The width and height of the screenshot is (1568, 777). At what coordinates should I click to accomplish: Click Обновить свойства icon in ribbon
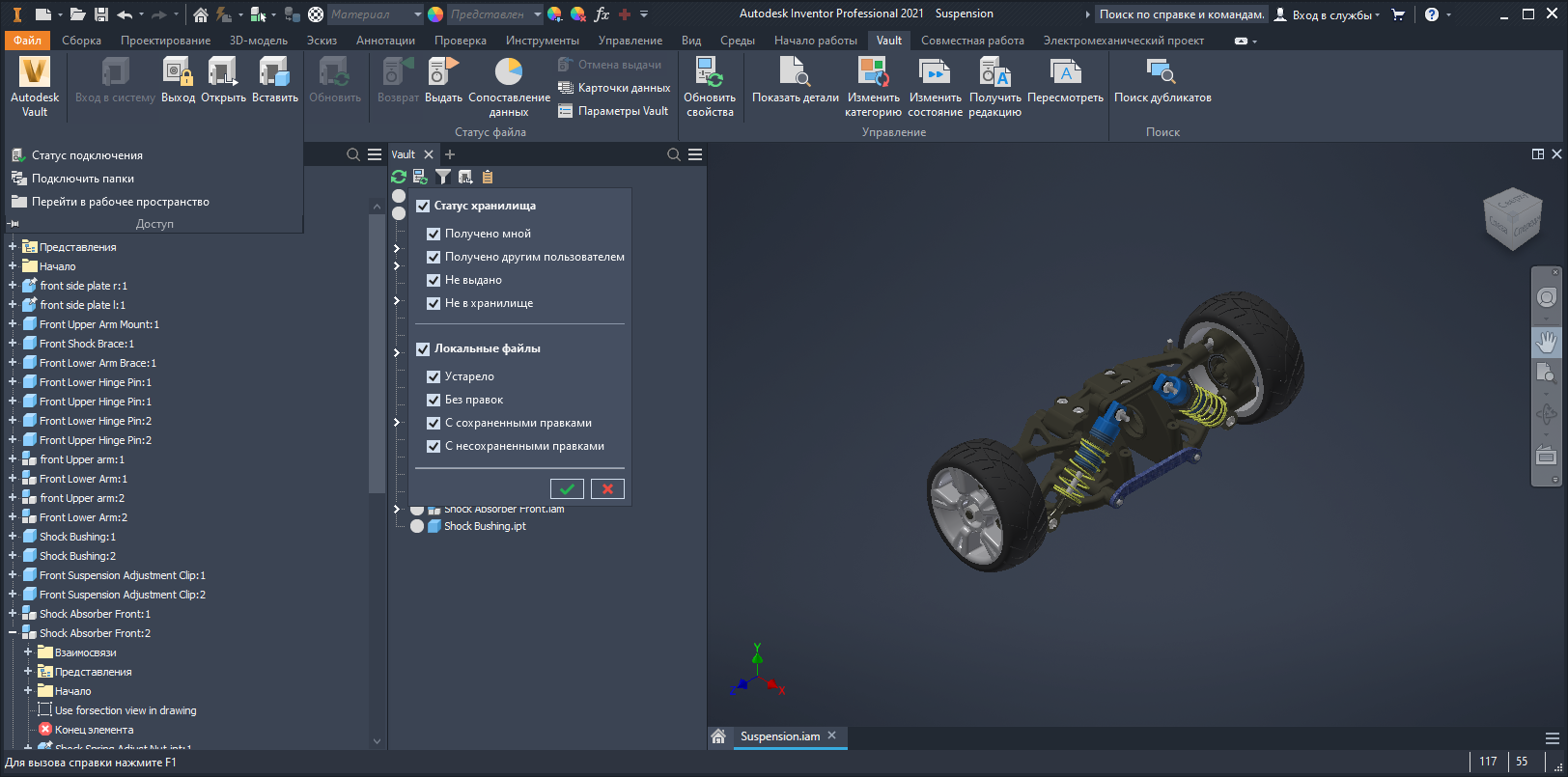coord(710,86)
